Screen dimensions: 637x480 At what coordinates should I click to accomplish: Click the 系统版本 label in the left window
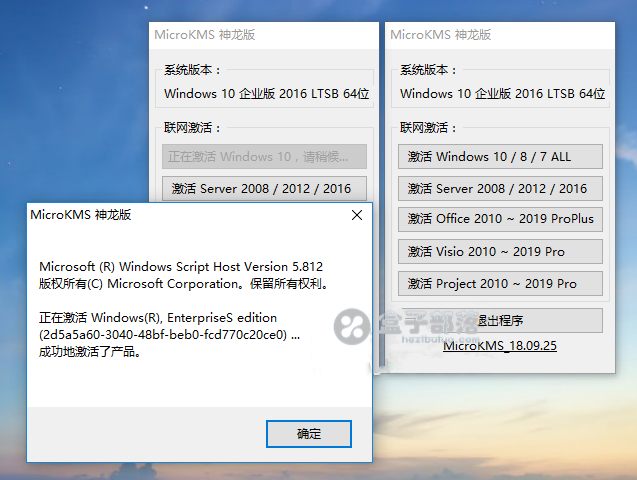click(192, 70)
